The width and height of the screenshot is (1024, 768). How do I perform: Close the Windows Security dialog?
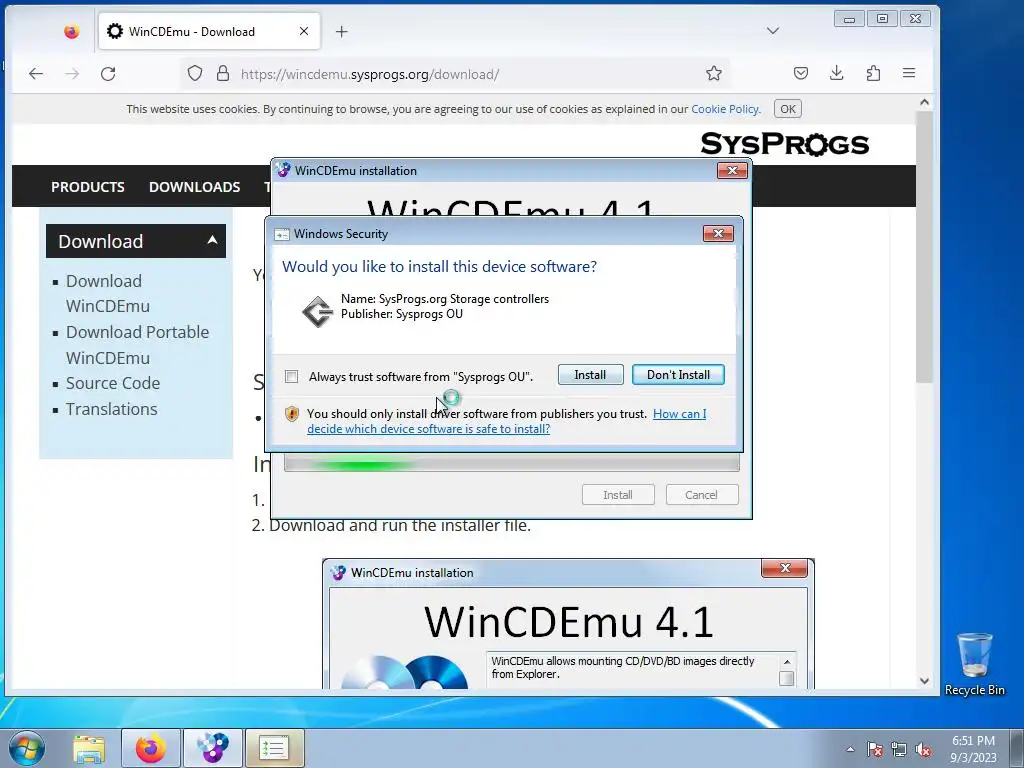(x=718, y=234)
